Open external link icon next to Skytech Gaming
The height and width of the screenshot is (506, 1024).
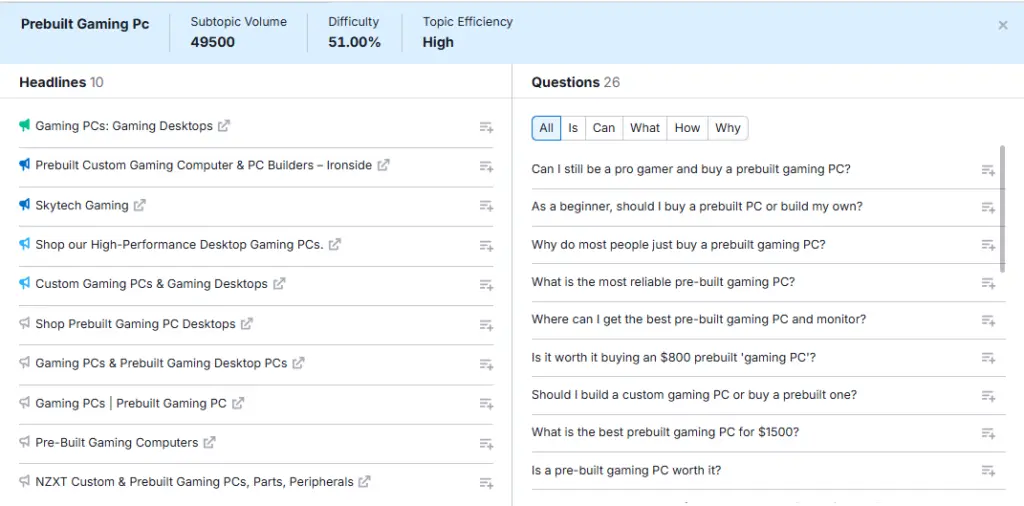click(x=140, y=205)
